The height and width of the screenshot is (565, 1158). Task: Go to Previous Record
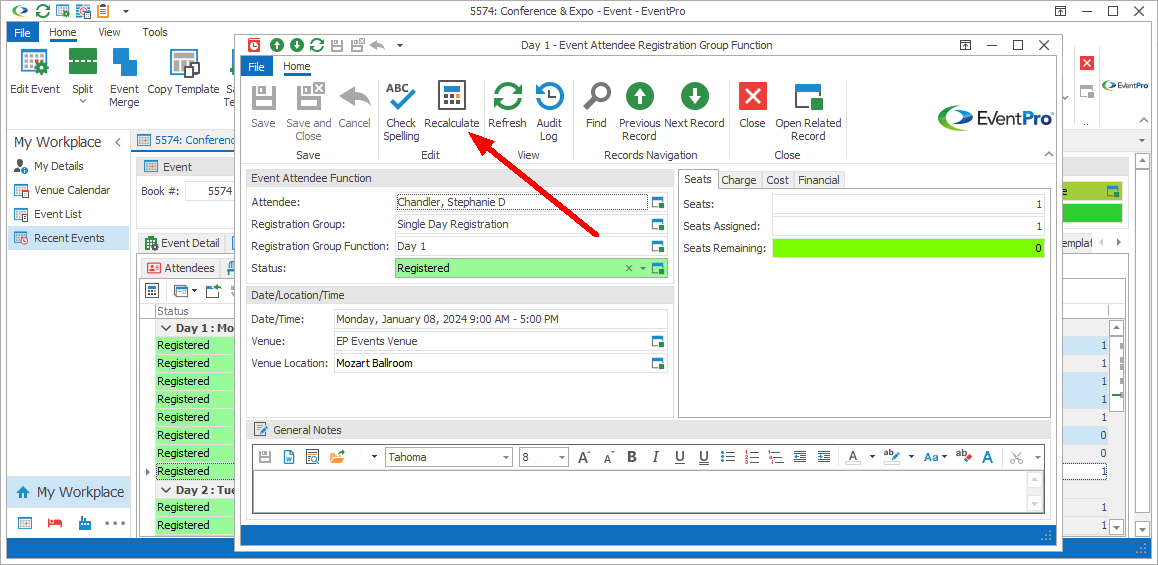coord(640,111)
